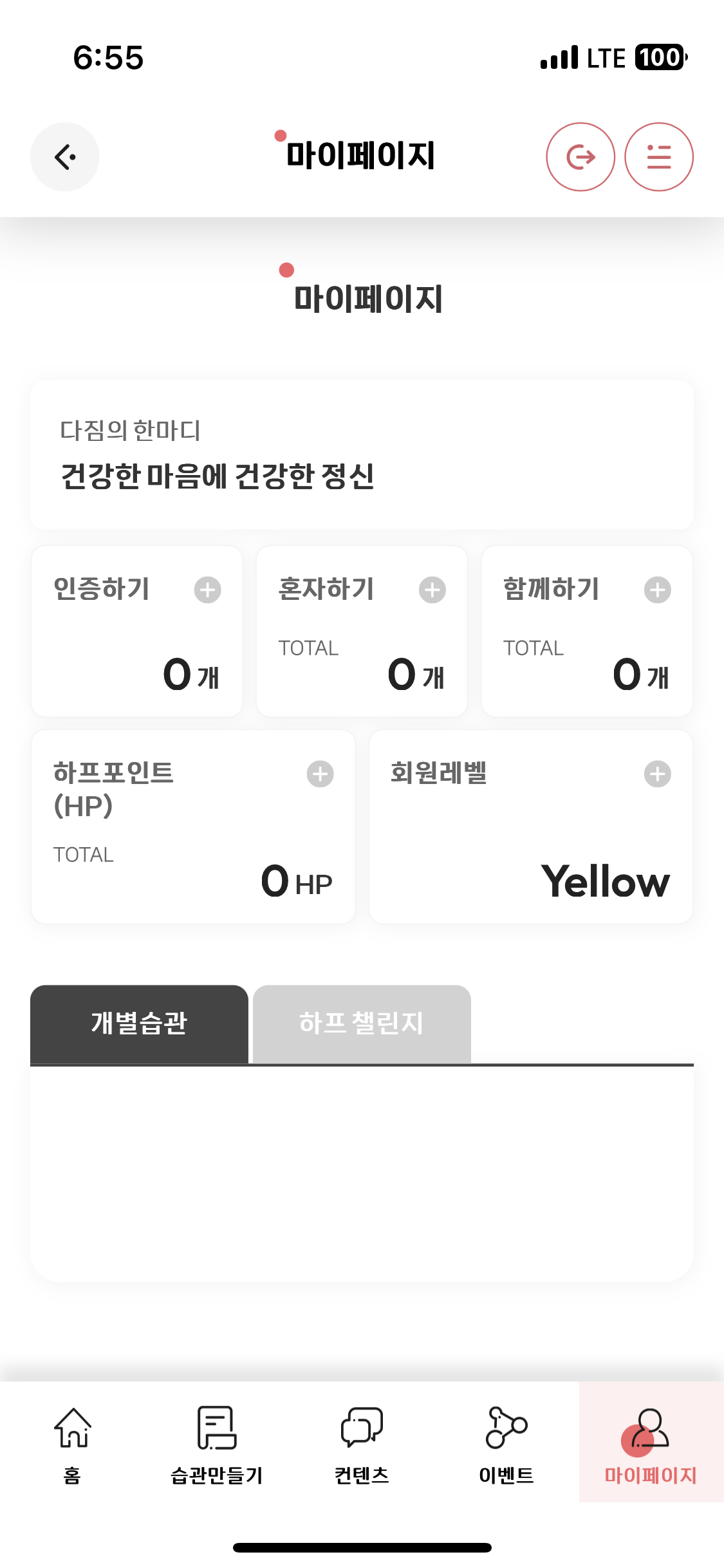Expand 하프포인트 (HP) plus icon
This screenshot has height=1568, width=724.
click(x=320, y=774)
